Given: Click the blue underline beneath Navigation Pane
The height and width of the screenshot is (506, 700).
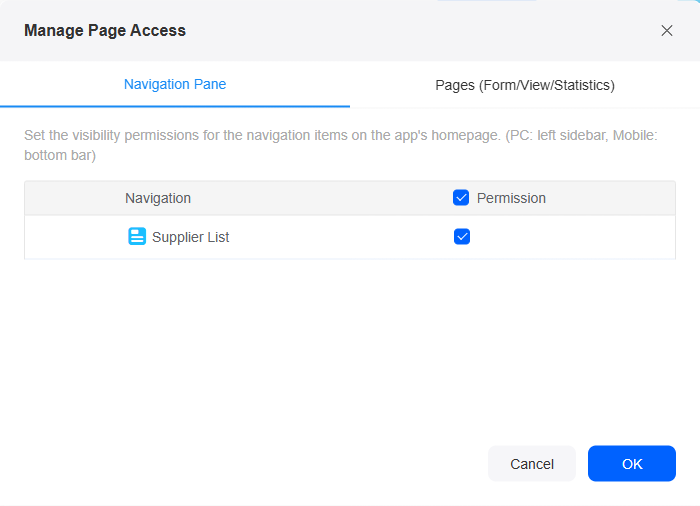Looking at the screenshot, I should coord(175,106).
